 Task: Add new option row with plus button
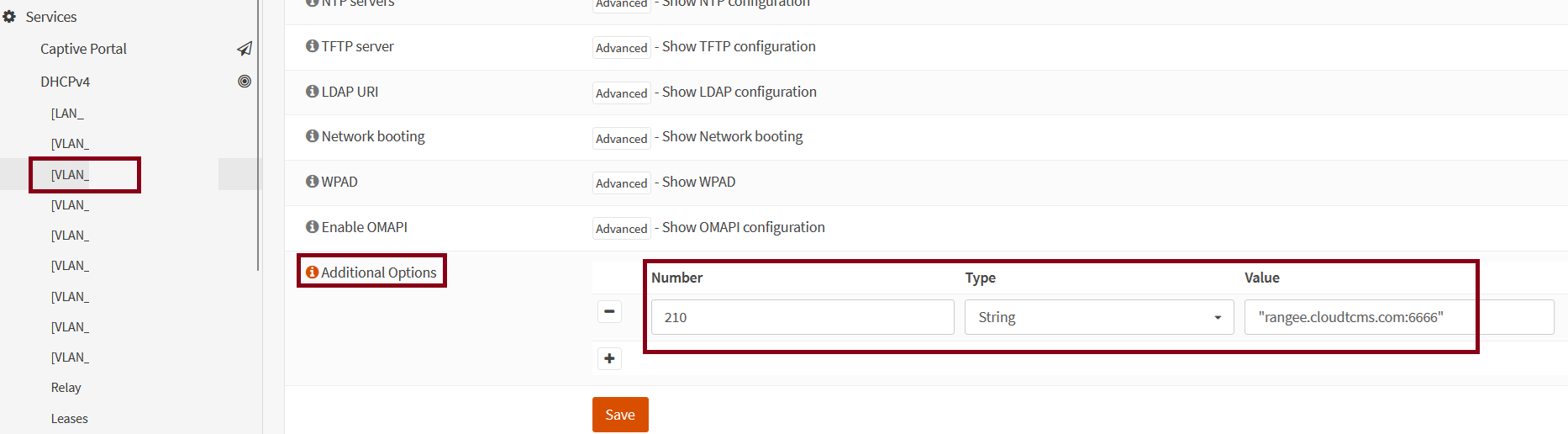[x=609, y=358]
